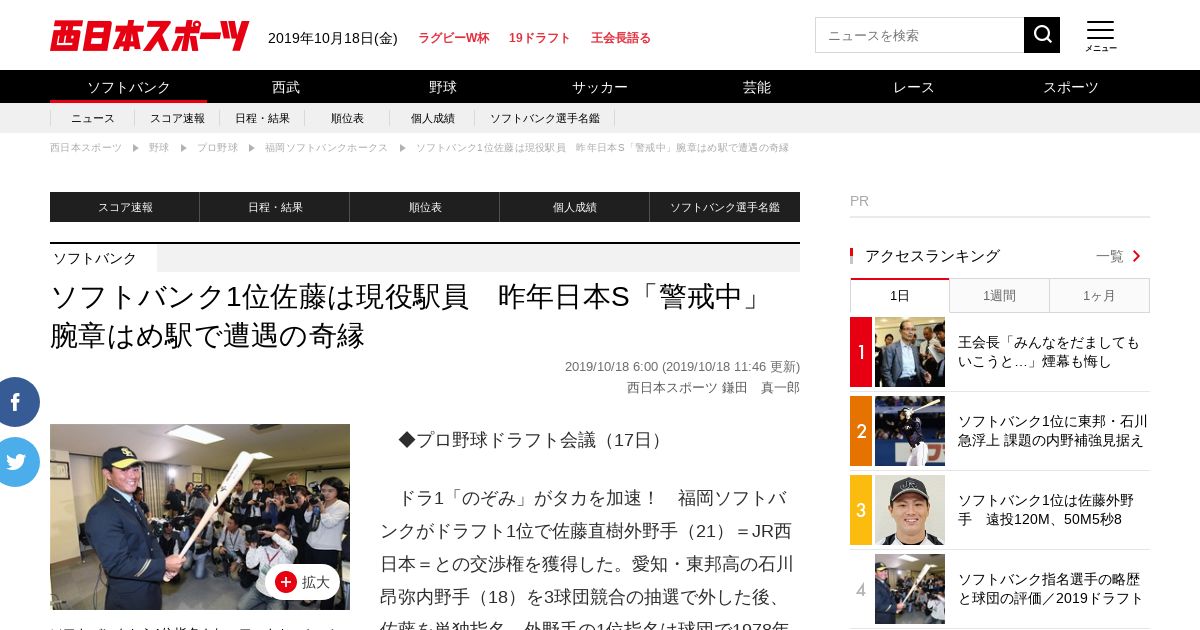Image resolution: width=1200 pixels, height=630 pixels.
Task: Select the 野球 main nav item
Action: point(443,87)
